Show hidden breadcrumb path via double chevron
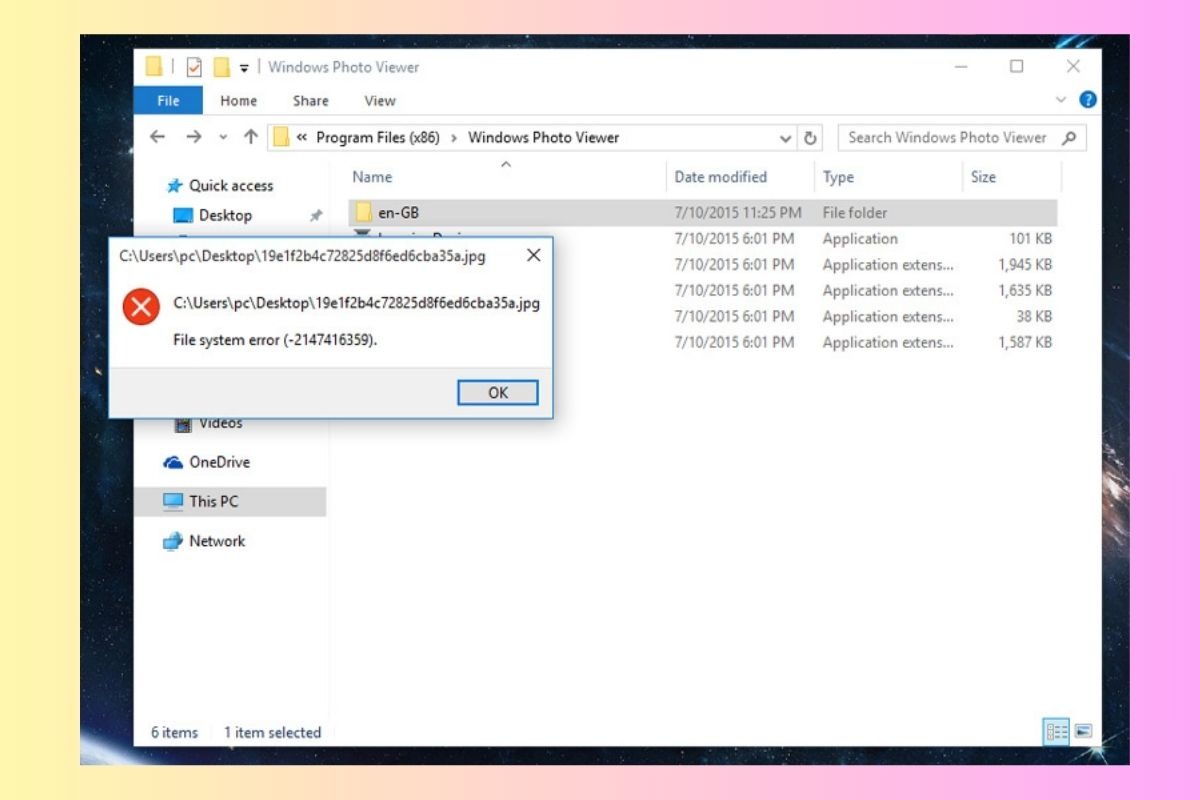The image size is (1200, 800). coord(302,138)
